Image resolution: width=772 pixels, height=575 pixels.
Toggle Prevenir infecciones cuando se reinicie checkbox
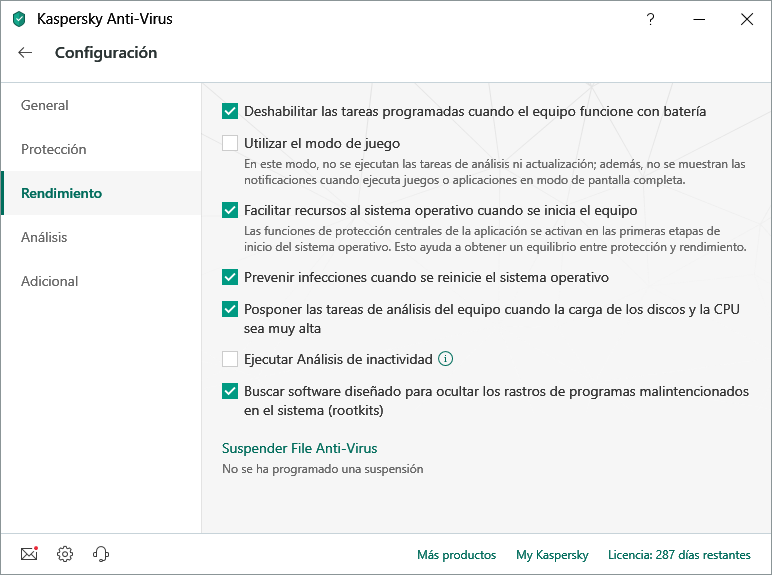click(x=230, y=277)
